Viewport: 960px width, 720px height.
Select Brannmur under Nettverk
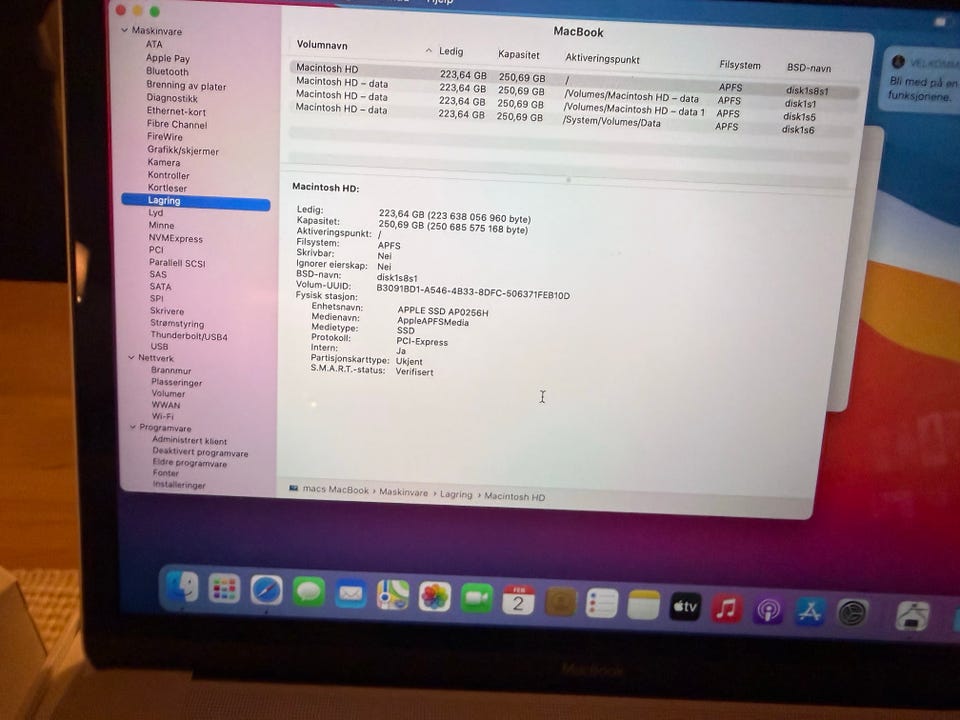point(171,370)
